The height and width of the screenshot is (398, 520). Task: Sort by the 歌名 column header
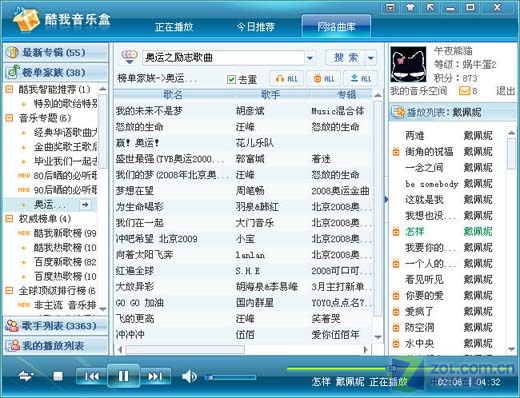click(x=173, y=95)
